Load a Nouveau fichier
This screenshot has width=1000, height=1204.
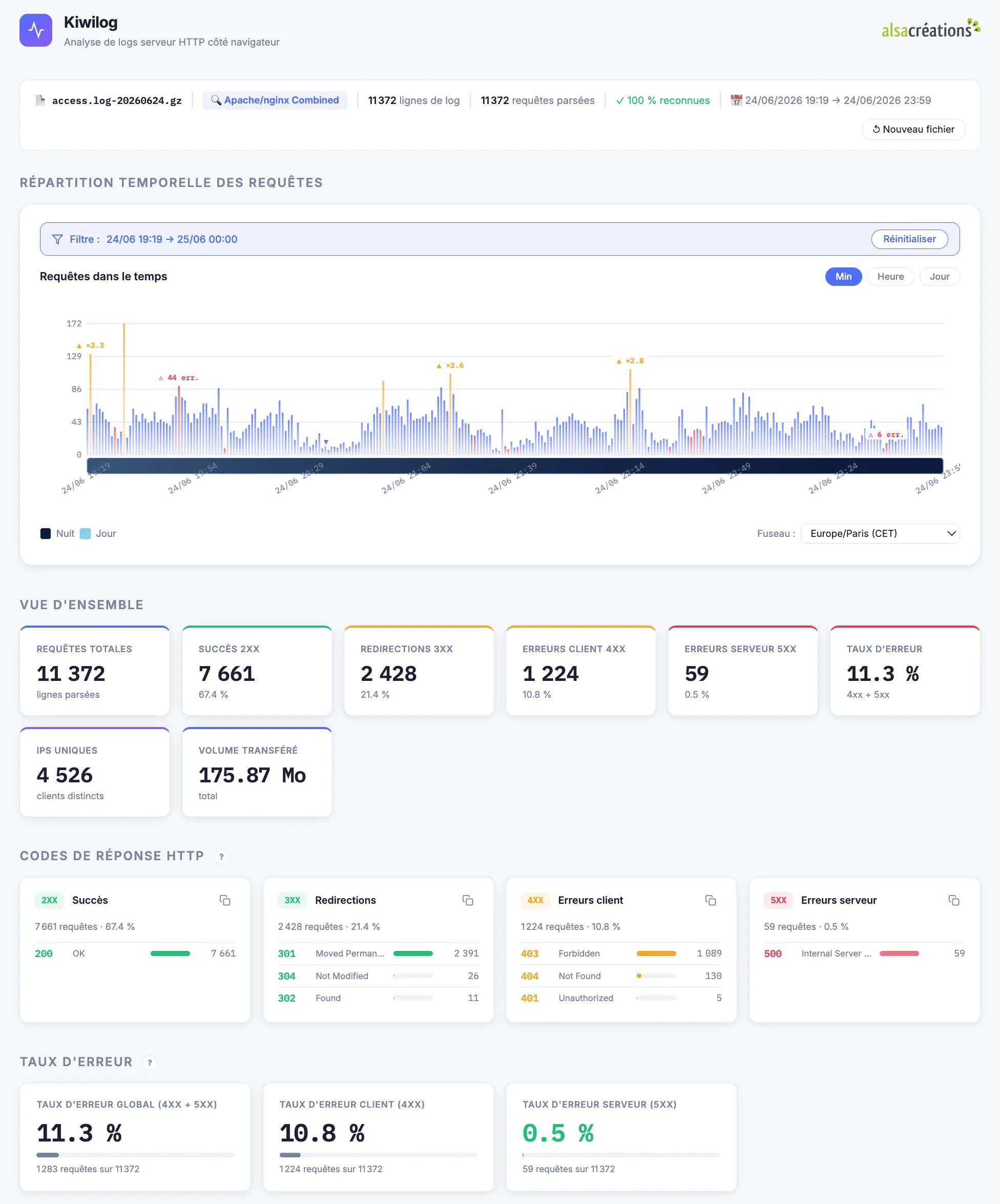tap(913, 129)
